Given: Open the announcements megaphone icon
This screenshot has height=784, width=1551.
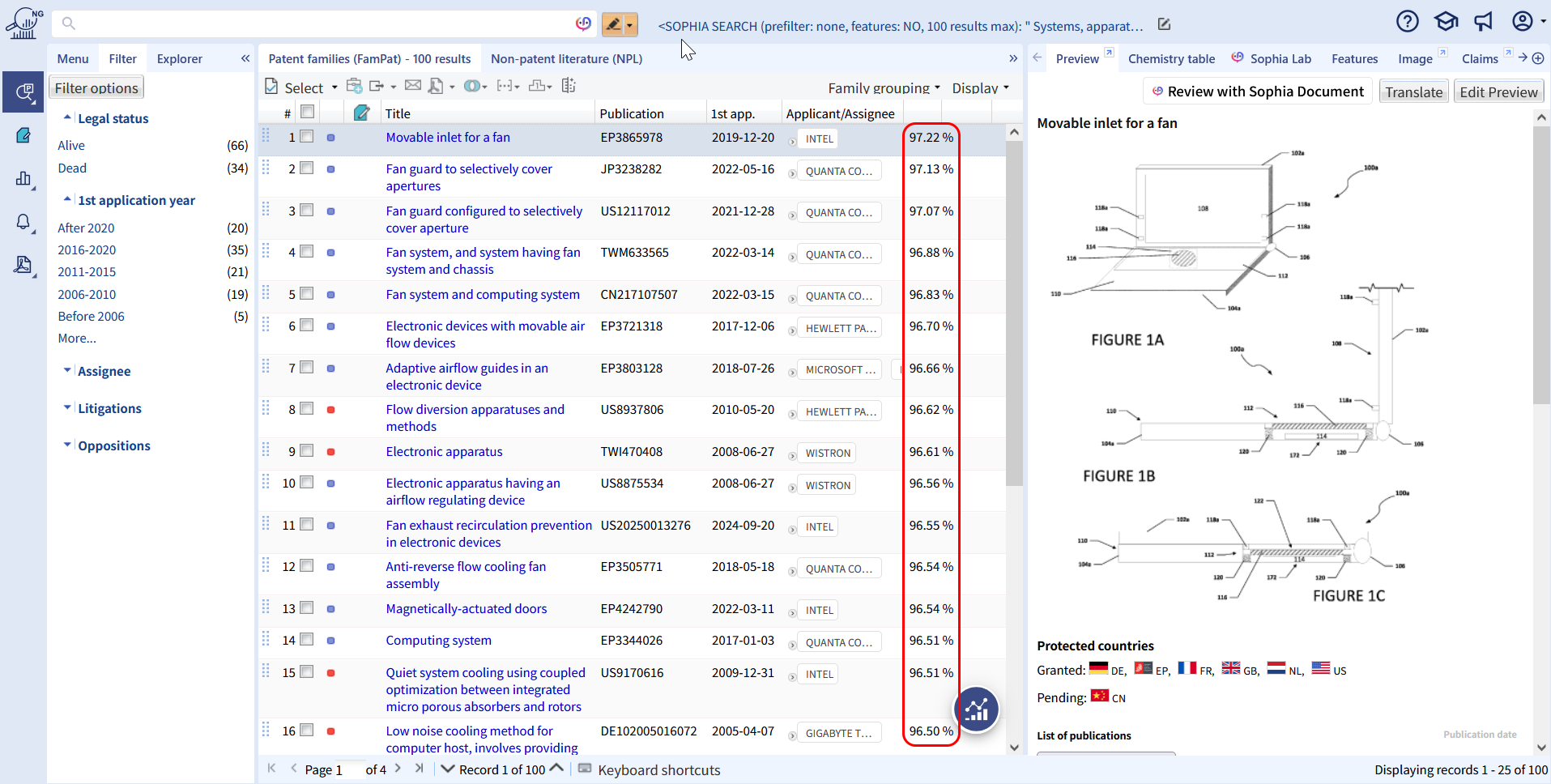Looking at the screenshot, I should coord(1484,21).
